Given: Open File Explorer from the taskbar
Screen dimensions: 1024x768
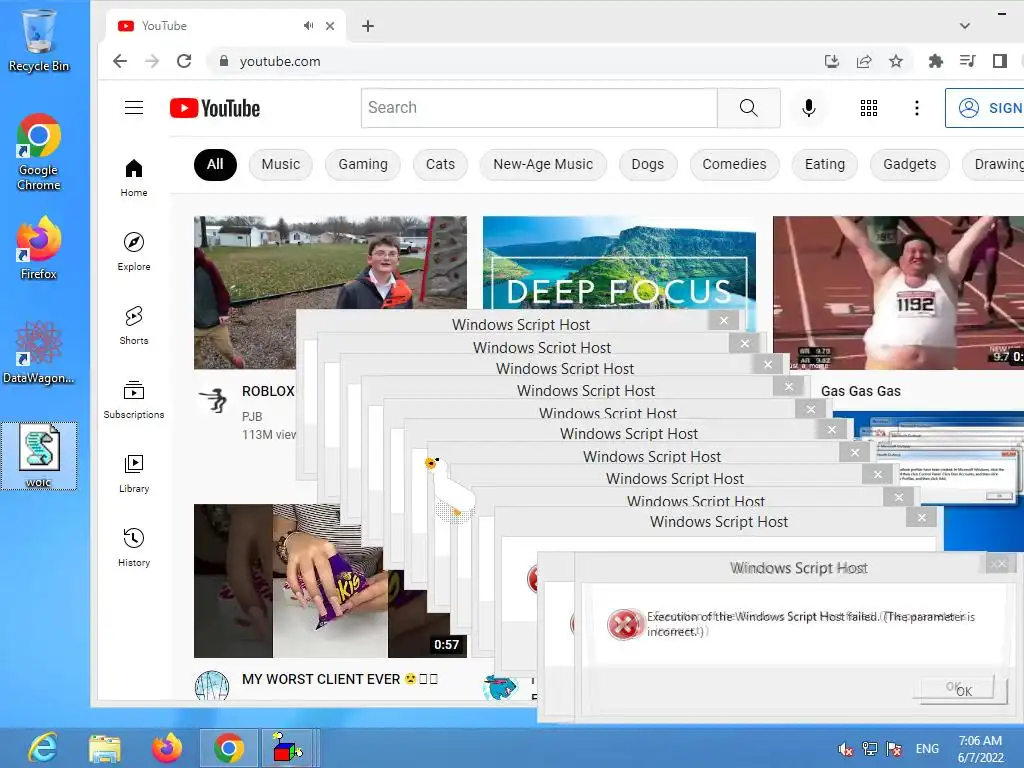Looking at the screenshot, I should [104, 748].
